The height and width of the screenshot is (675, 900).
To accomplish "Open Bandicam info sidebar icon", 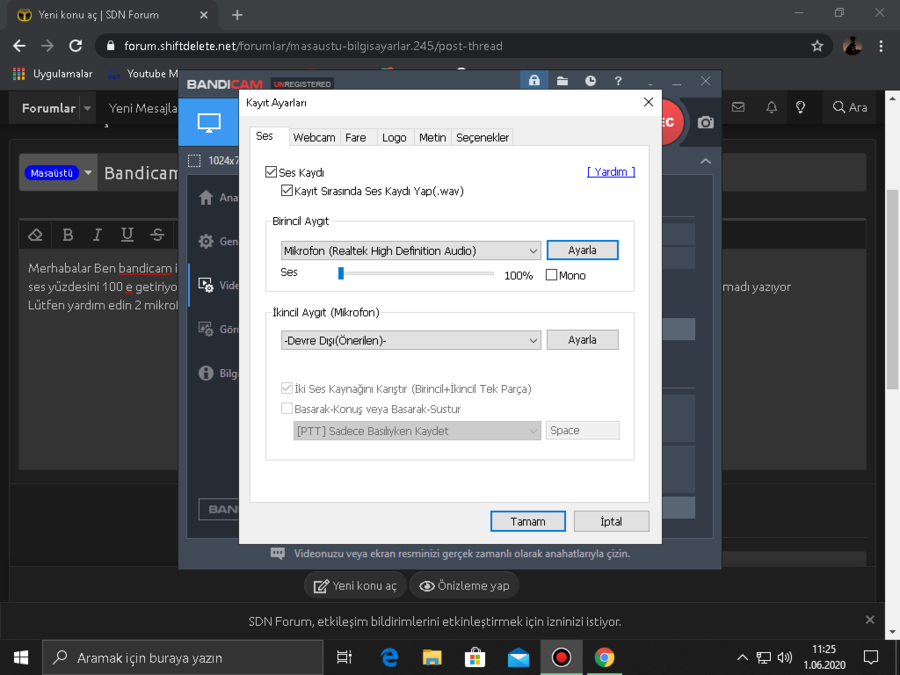I will pos(206,373).
